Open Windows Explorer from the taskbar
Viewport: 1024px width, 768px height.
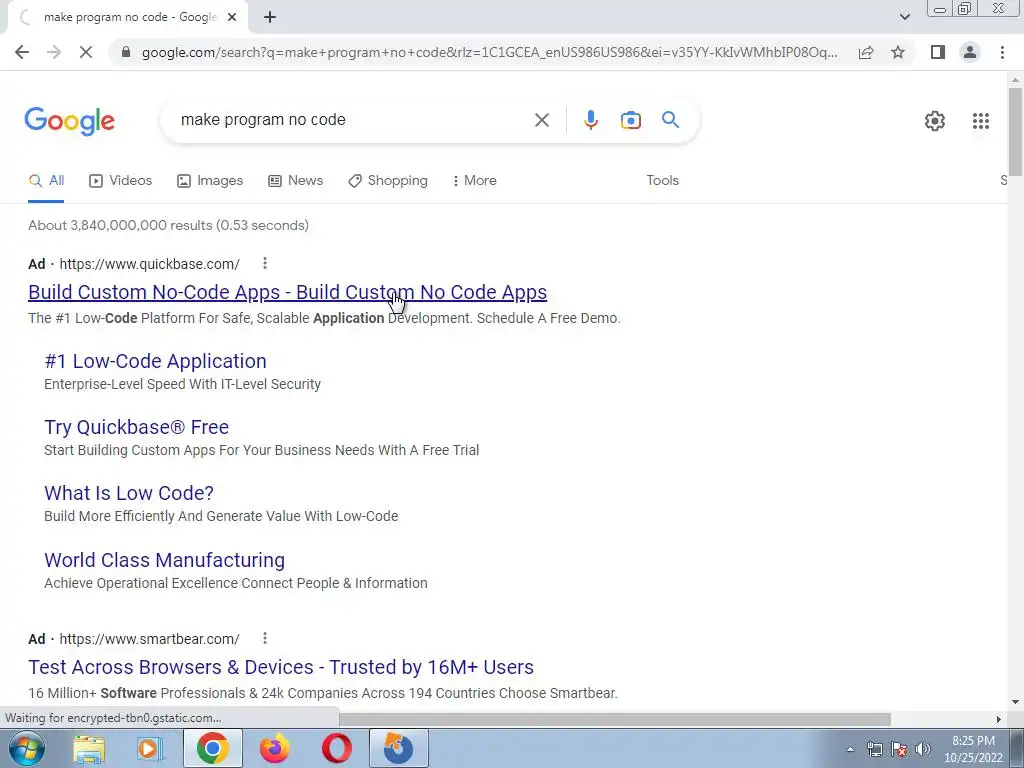click(89, 748)
